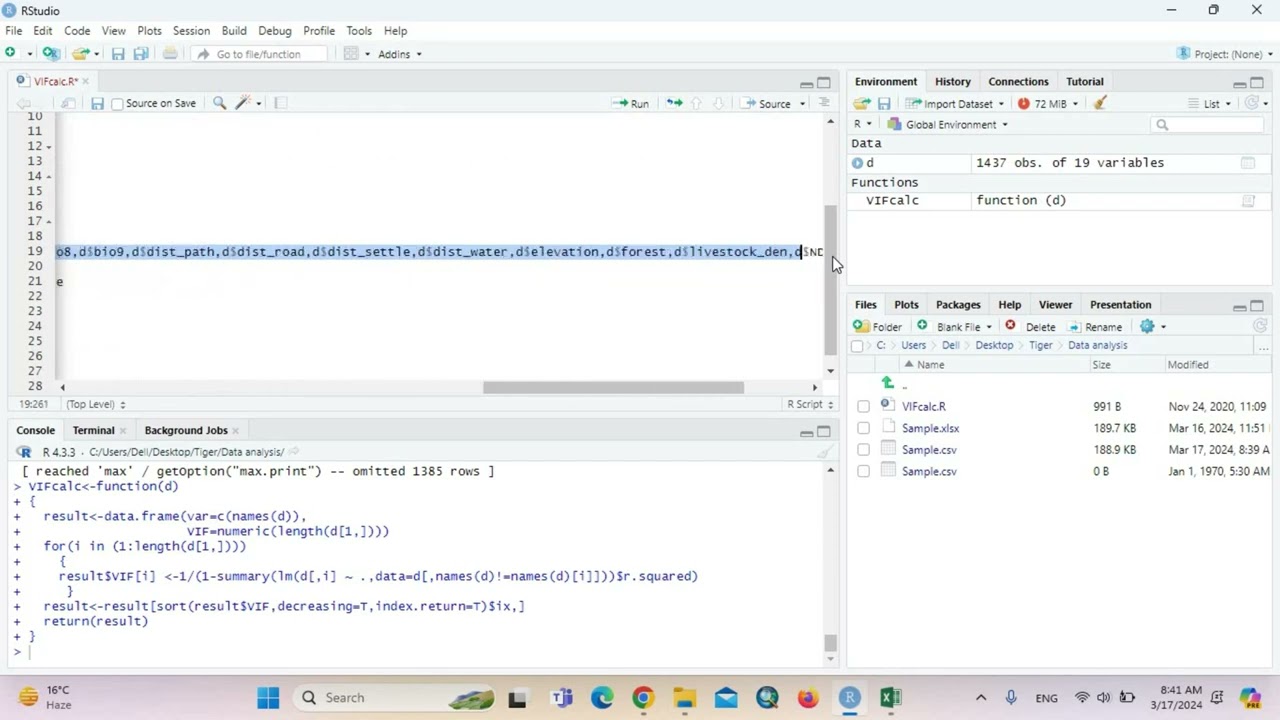Click the find/replace magnifier in editor
The width and height of the screenshot is (1280, 720).
pos(219,103)
